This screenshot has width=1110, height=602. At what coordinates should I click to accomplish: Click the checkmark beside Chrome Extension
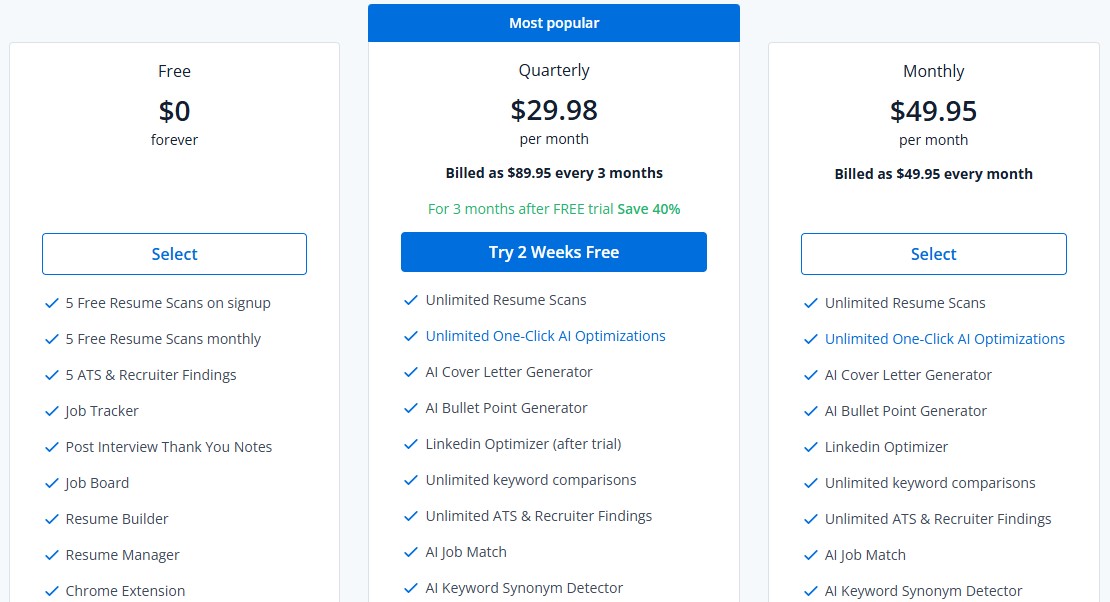(52, 590)
